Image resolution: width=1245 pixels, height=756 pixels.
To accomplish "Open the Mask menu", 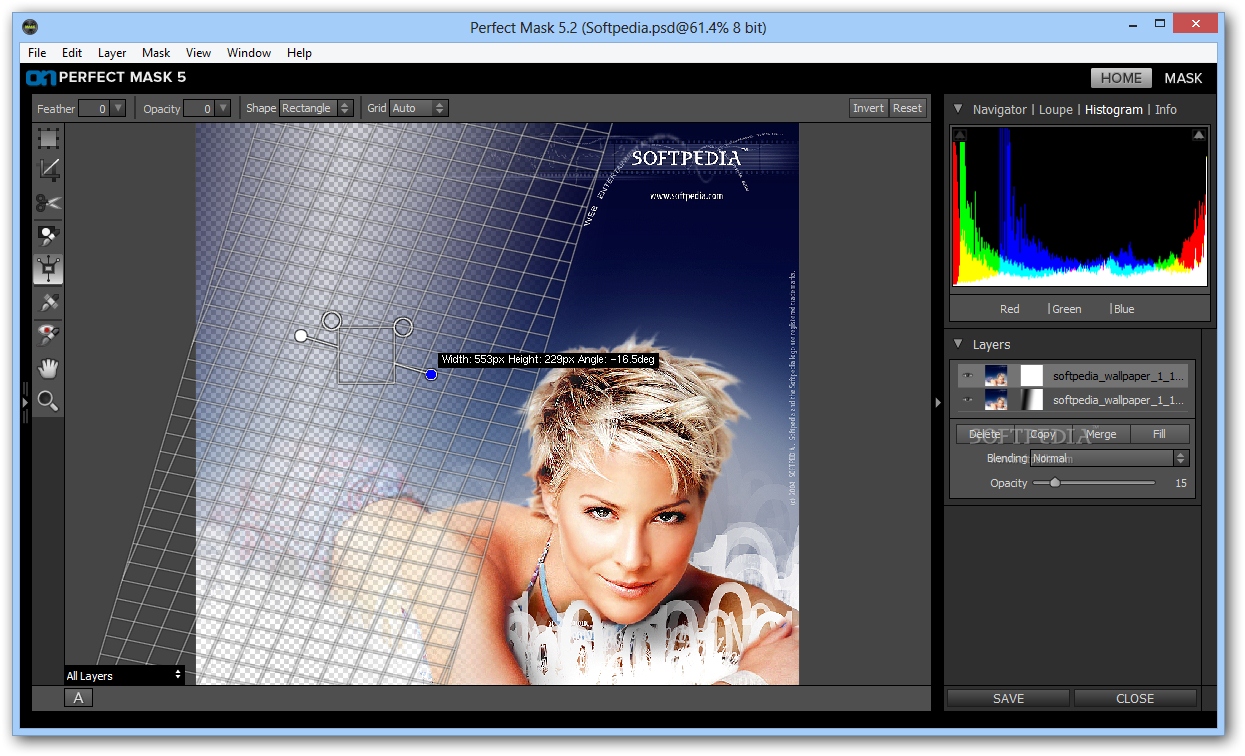I will tap(156, 53).
